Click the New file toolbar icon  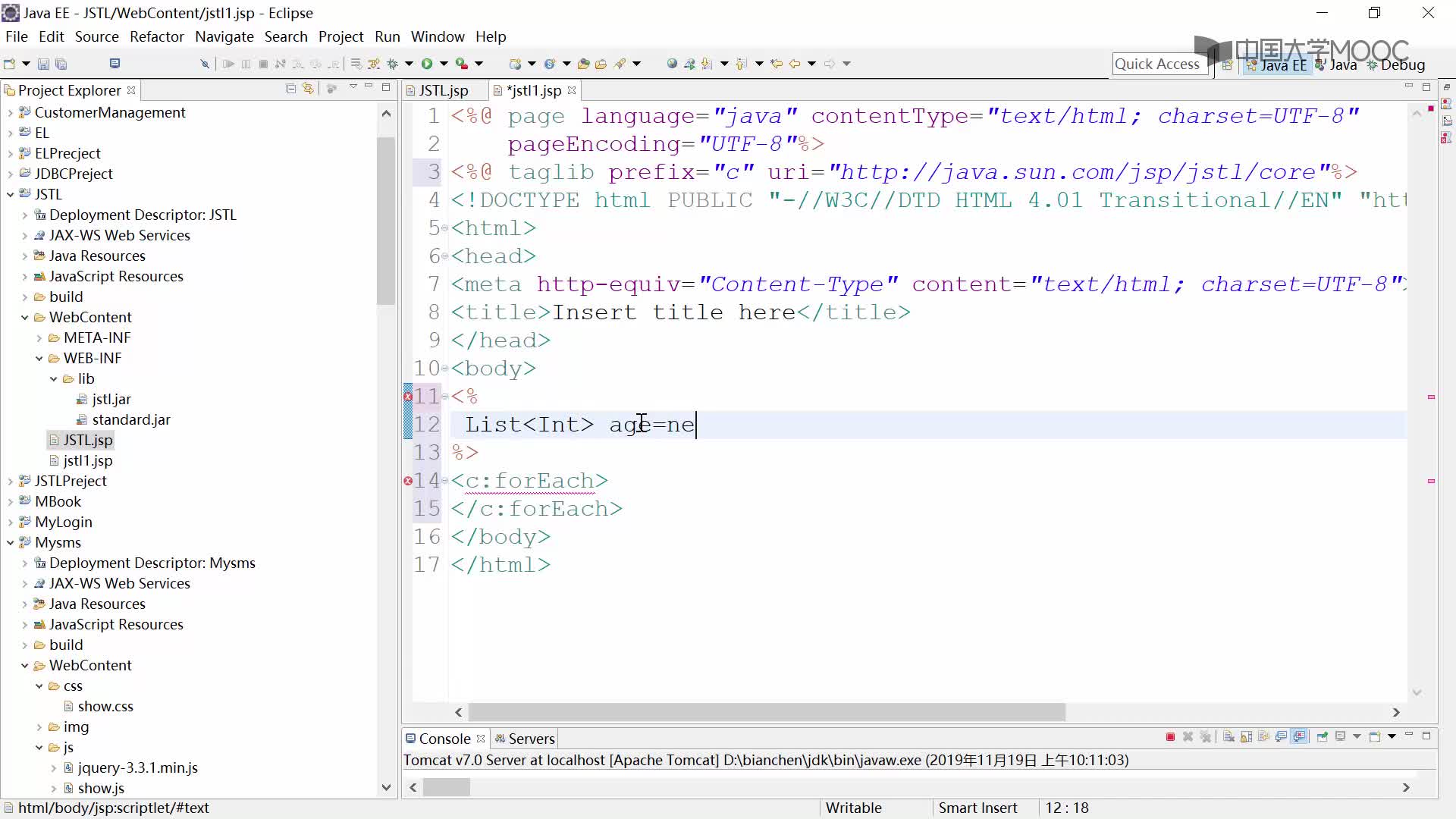9,64
